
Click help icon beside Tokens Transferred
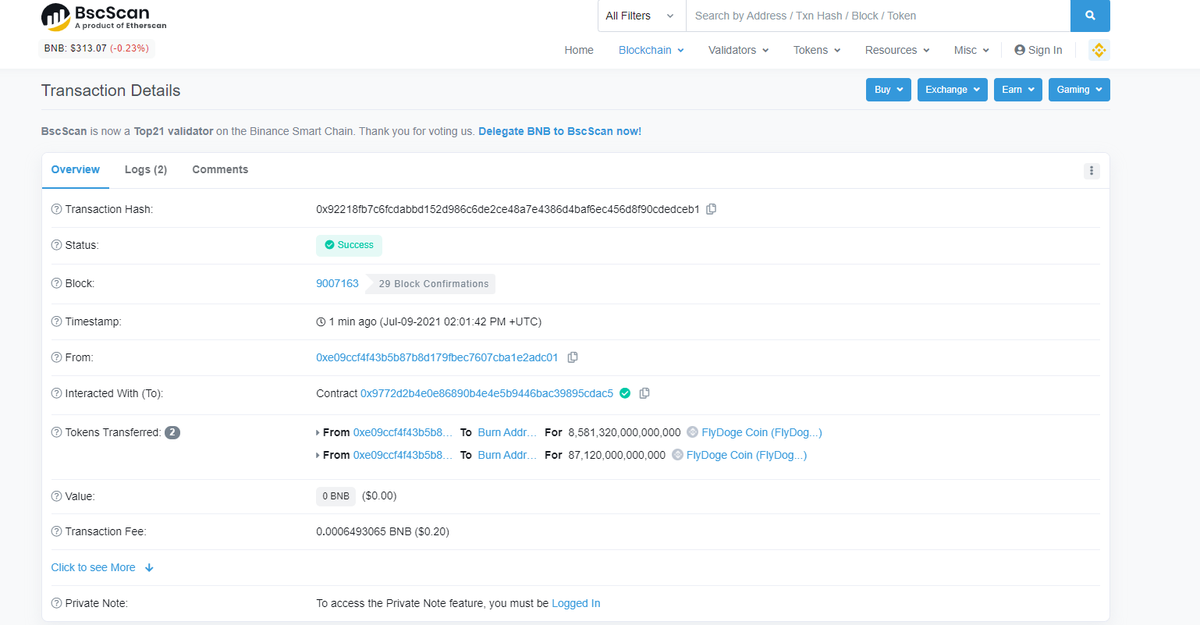[x=56, y=433]
